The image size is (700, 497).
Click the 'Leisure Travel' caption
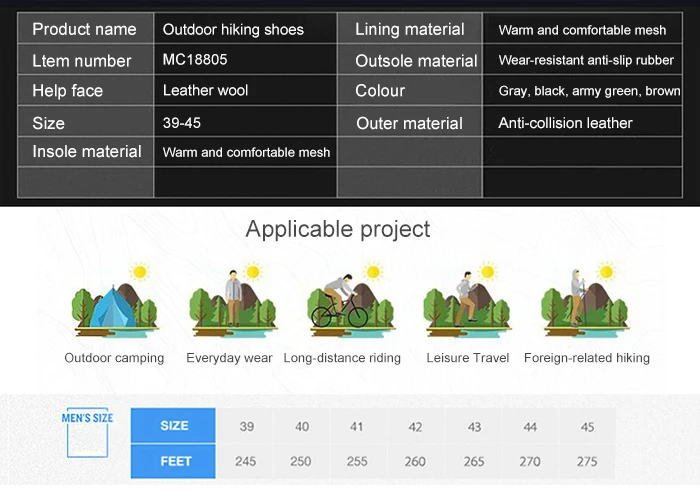(x=467, y=358)
